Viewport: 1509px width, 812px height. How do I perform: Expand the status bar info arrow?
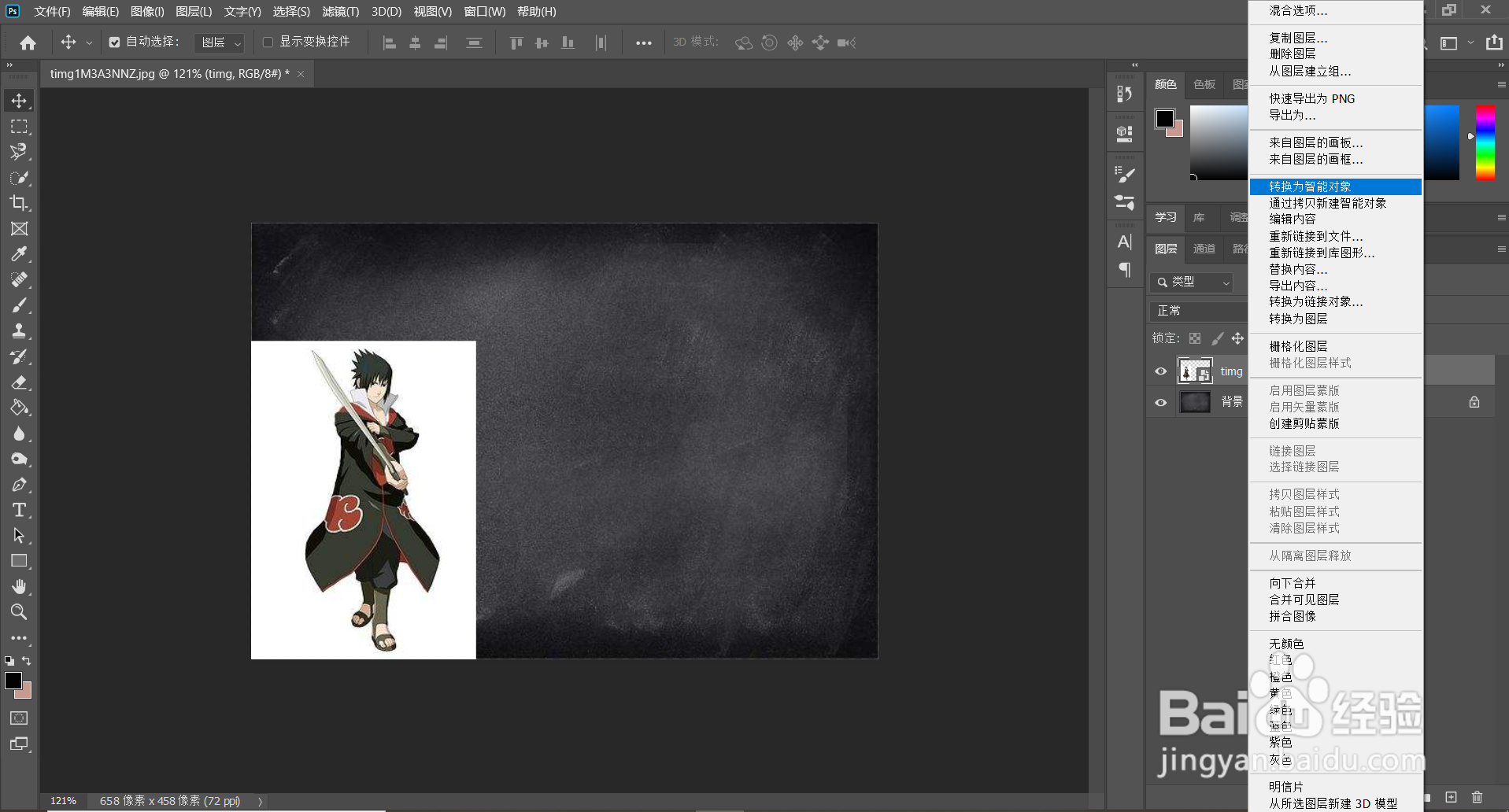261,801
